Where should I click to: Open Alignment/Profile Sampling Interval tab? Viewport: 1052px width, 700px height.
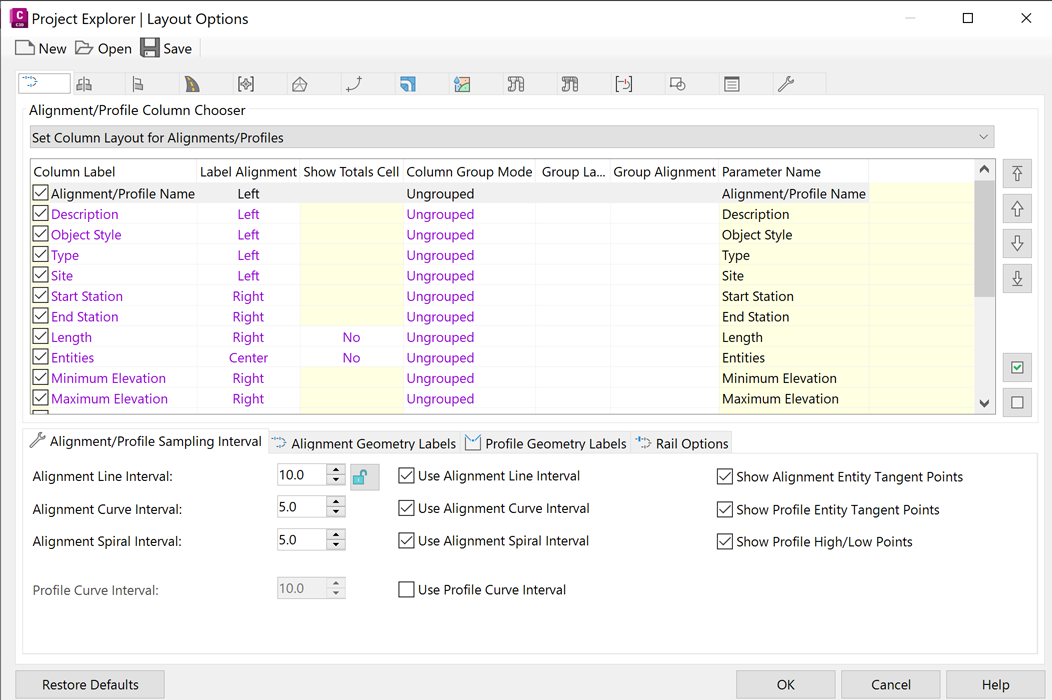146,441
